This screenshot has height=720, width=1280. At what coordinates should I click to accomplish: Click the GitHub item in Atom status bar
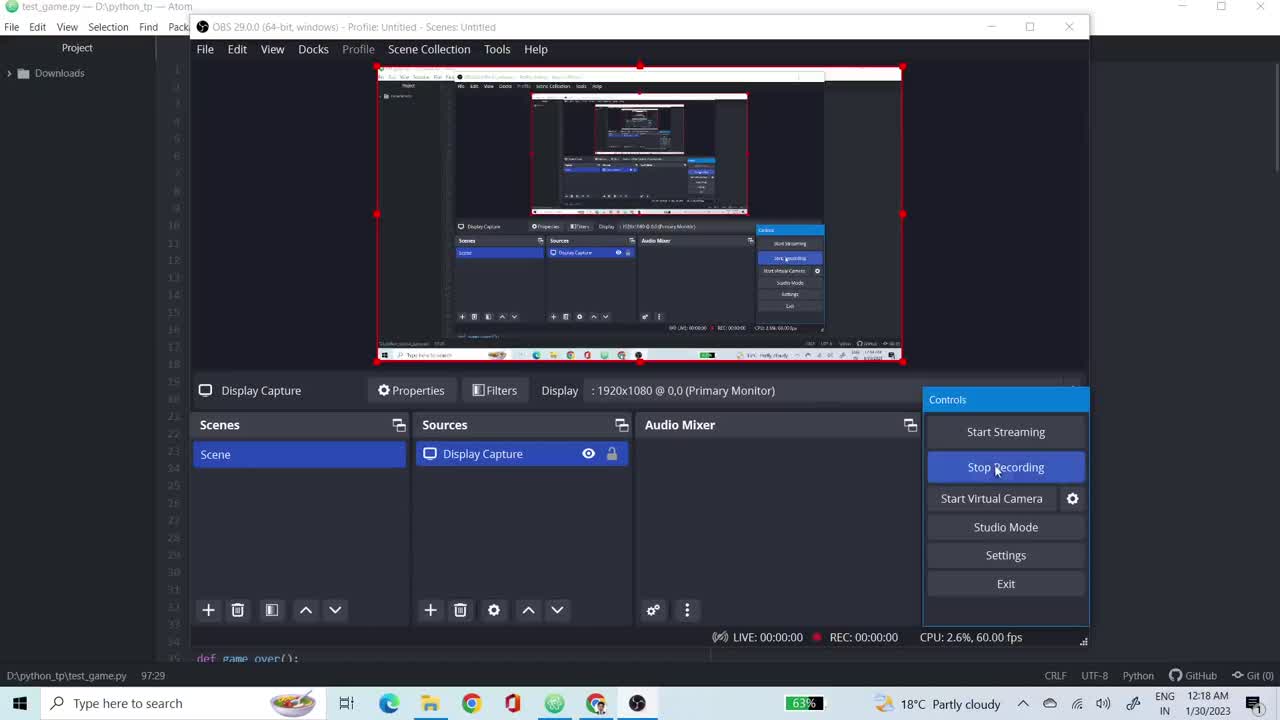click(x=1193, y=675)
